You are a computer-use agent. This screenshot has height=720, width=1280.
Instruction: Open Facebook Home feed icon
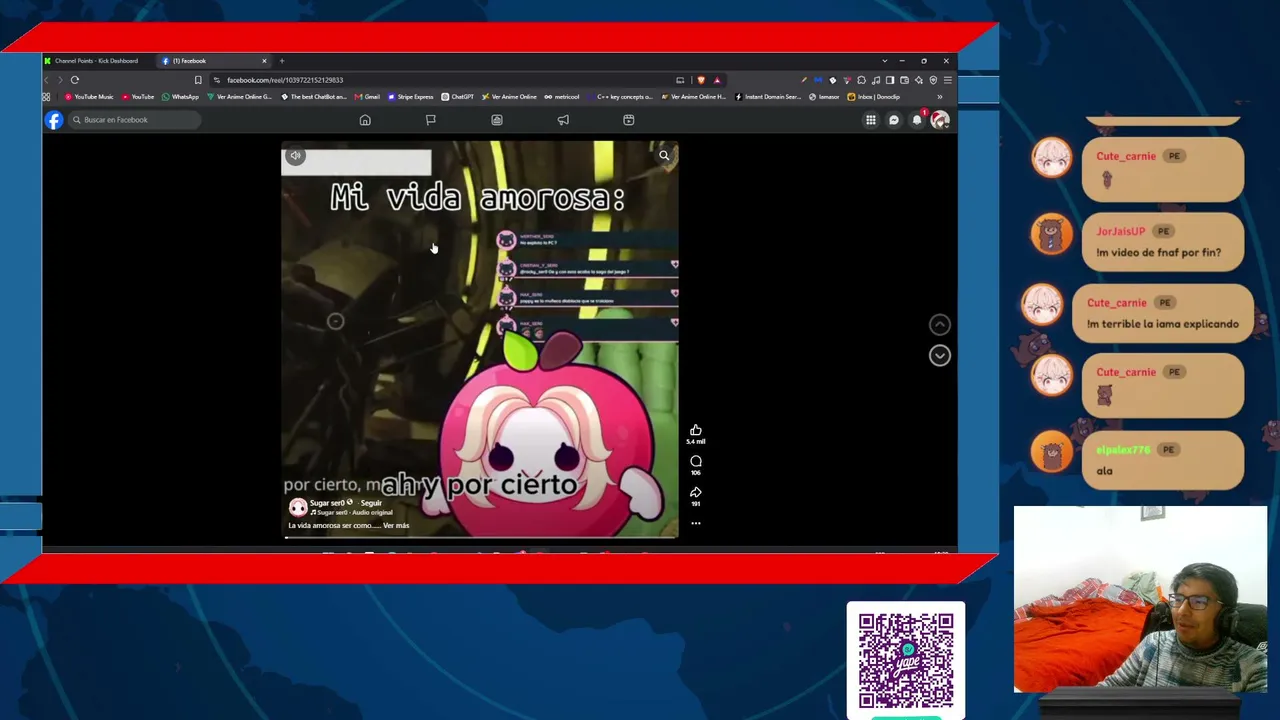365,120
